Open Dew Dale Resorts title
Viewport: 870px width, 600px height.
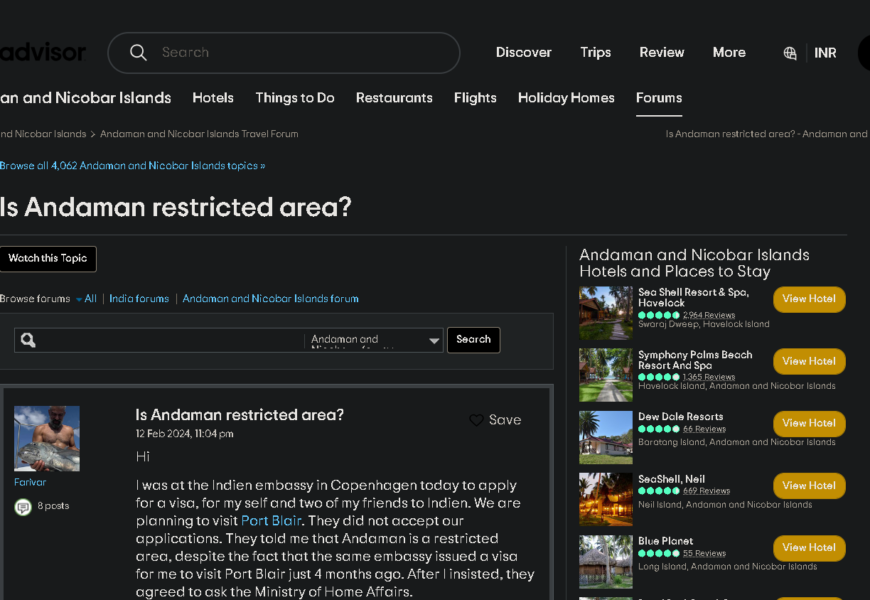(681, 417)
